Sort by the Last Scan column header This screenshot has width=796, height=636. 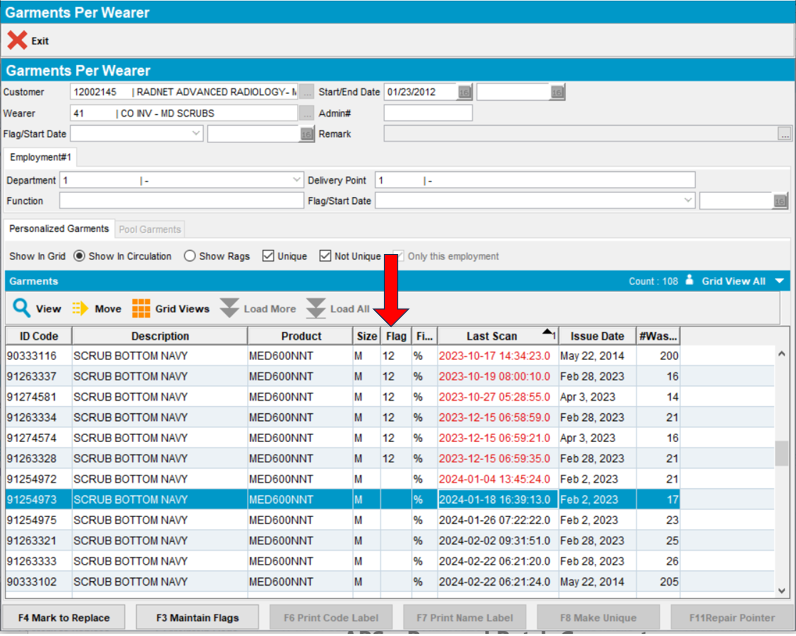click(x=492, y=336)
